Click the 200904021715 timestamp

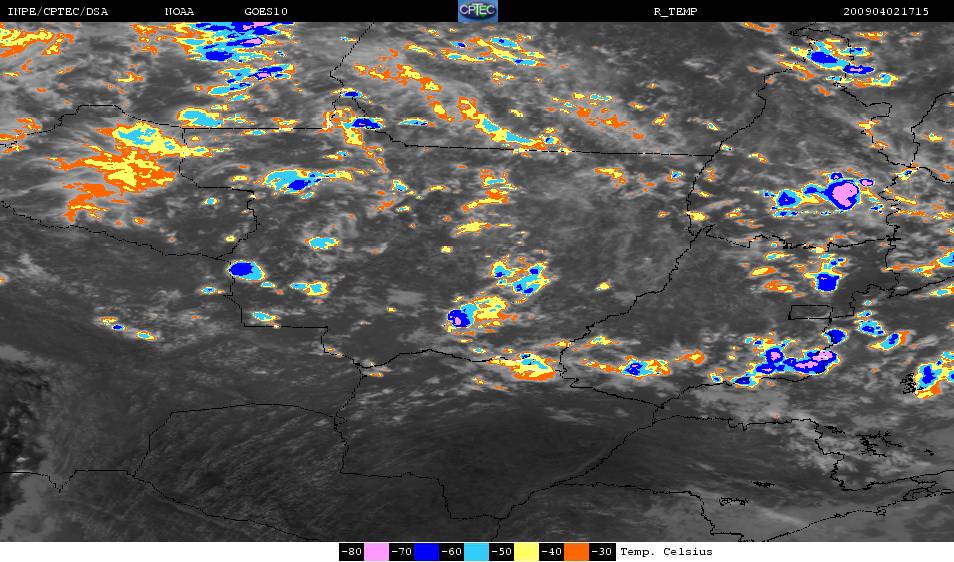[886, 12]
